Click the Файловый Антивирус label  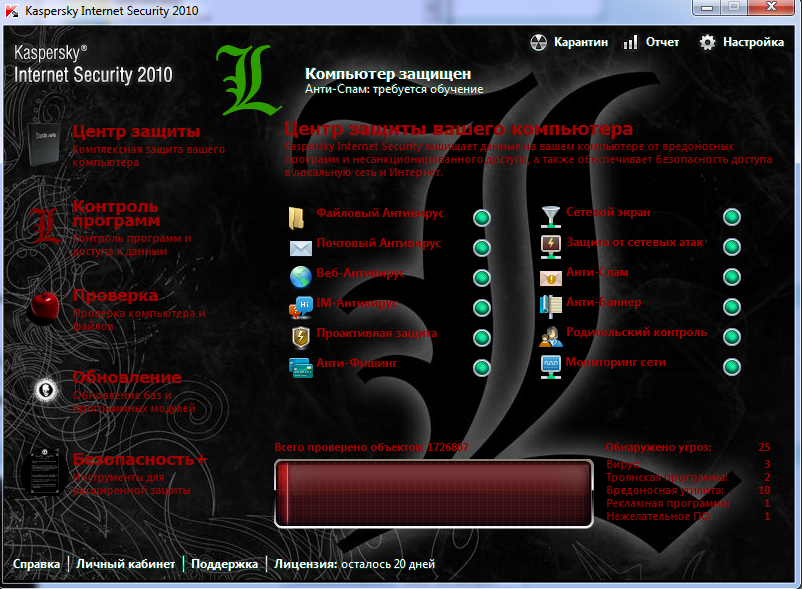click(x=380, y=213)
